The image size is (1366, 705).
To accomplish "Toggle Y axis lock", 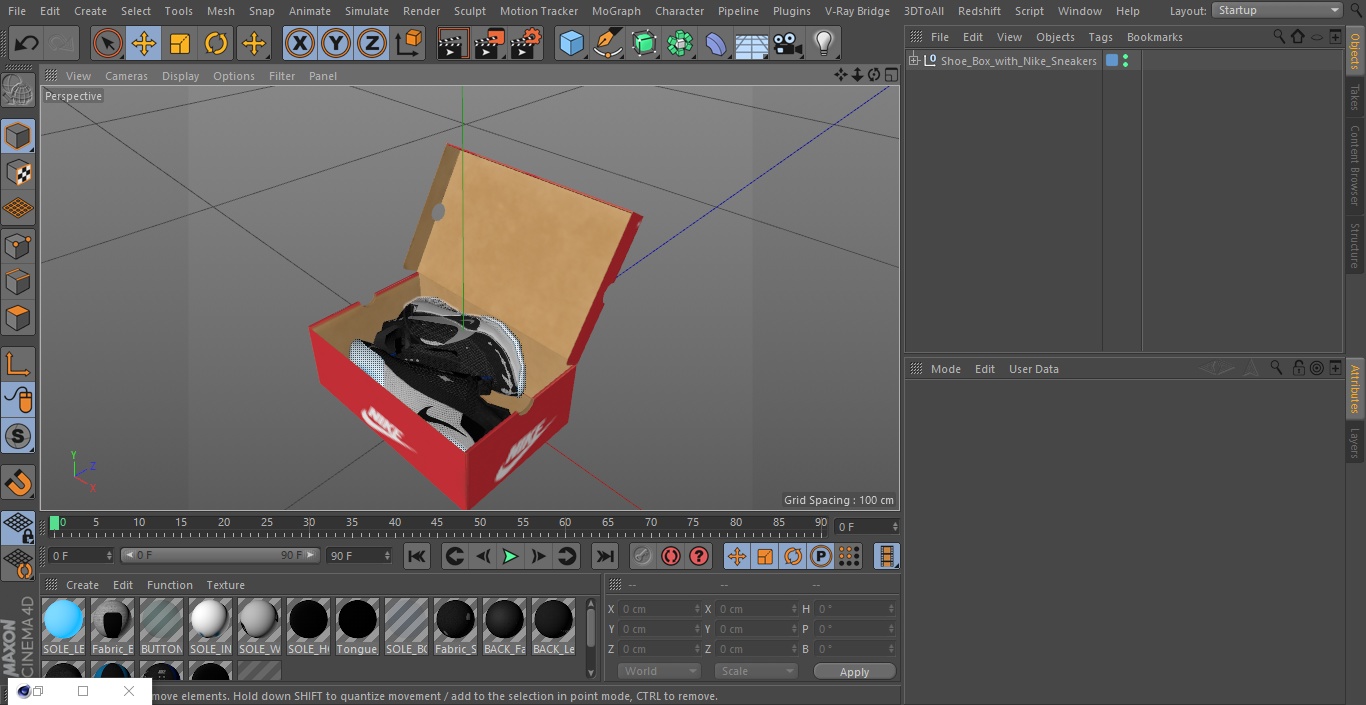I will 336,43.
